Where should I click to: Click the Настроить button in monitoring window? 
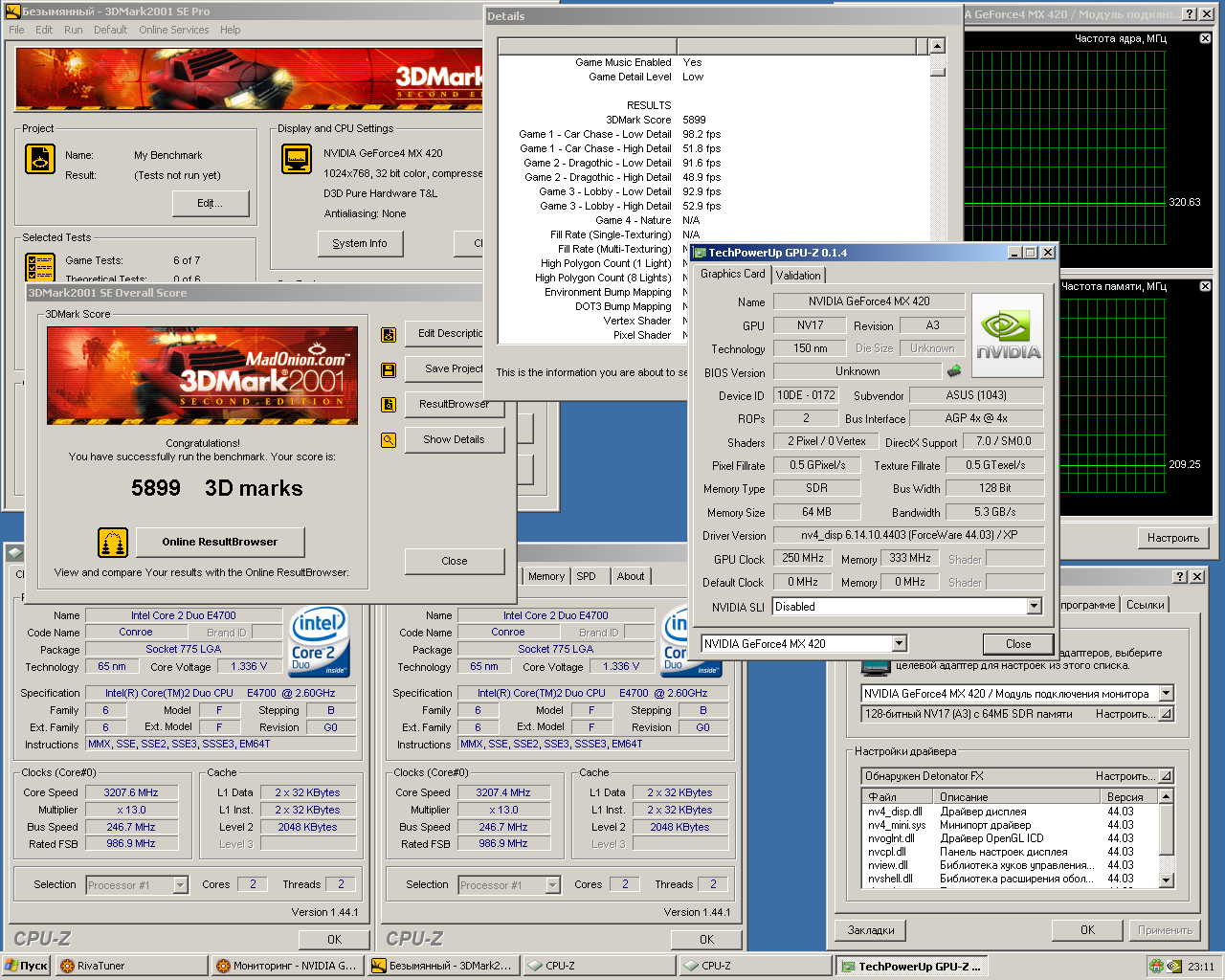click(1173, 538)
